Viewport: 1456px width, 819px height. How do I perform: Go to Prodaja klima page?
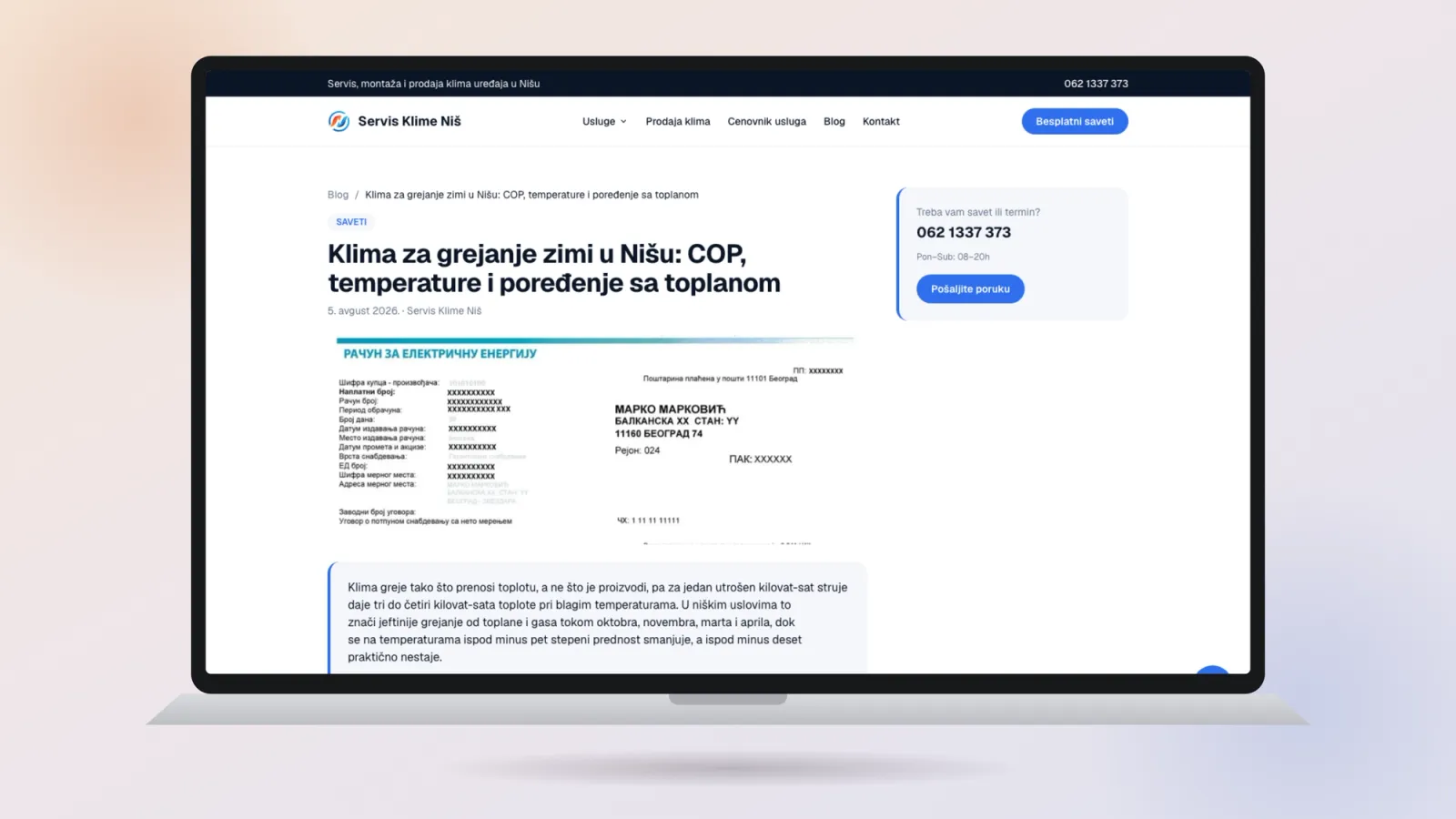pos(678,121)
